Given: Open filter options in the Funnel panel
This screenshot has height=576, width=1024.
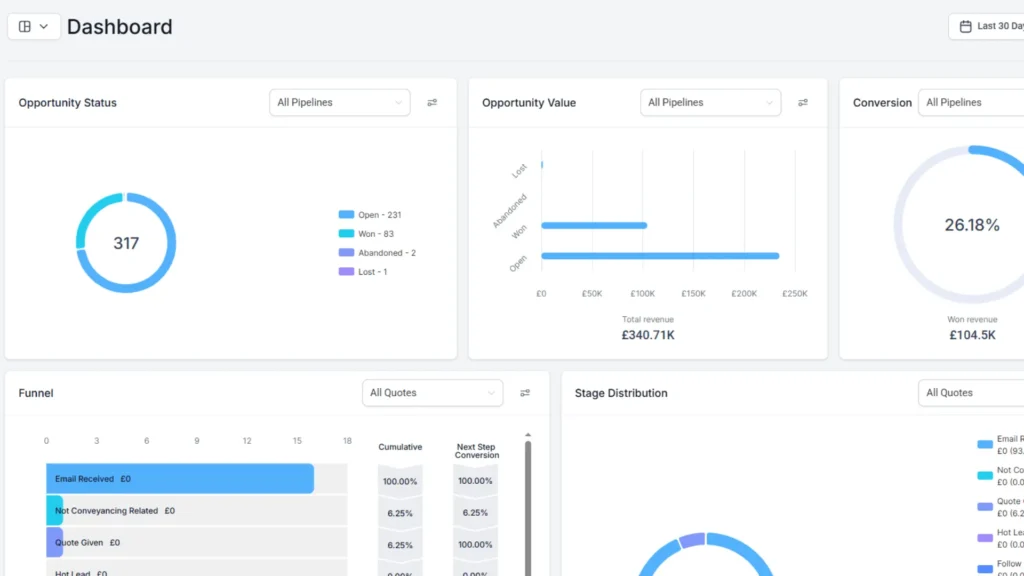Looking at the screenshot, I should pos(525,392).
